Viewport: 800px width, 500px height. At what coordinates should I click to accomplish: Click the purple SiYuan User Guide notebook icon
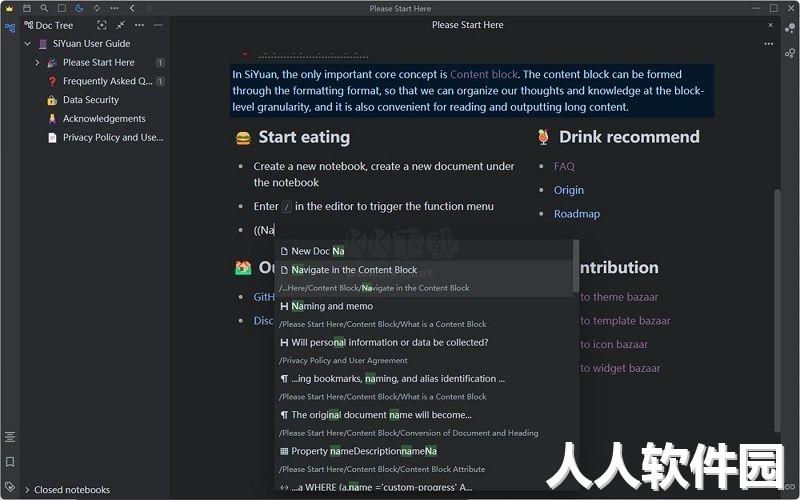43,44
